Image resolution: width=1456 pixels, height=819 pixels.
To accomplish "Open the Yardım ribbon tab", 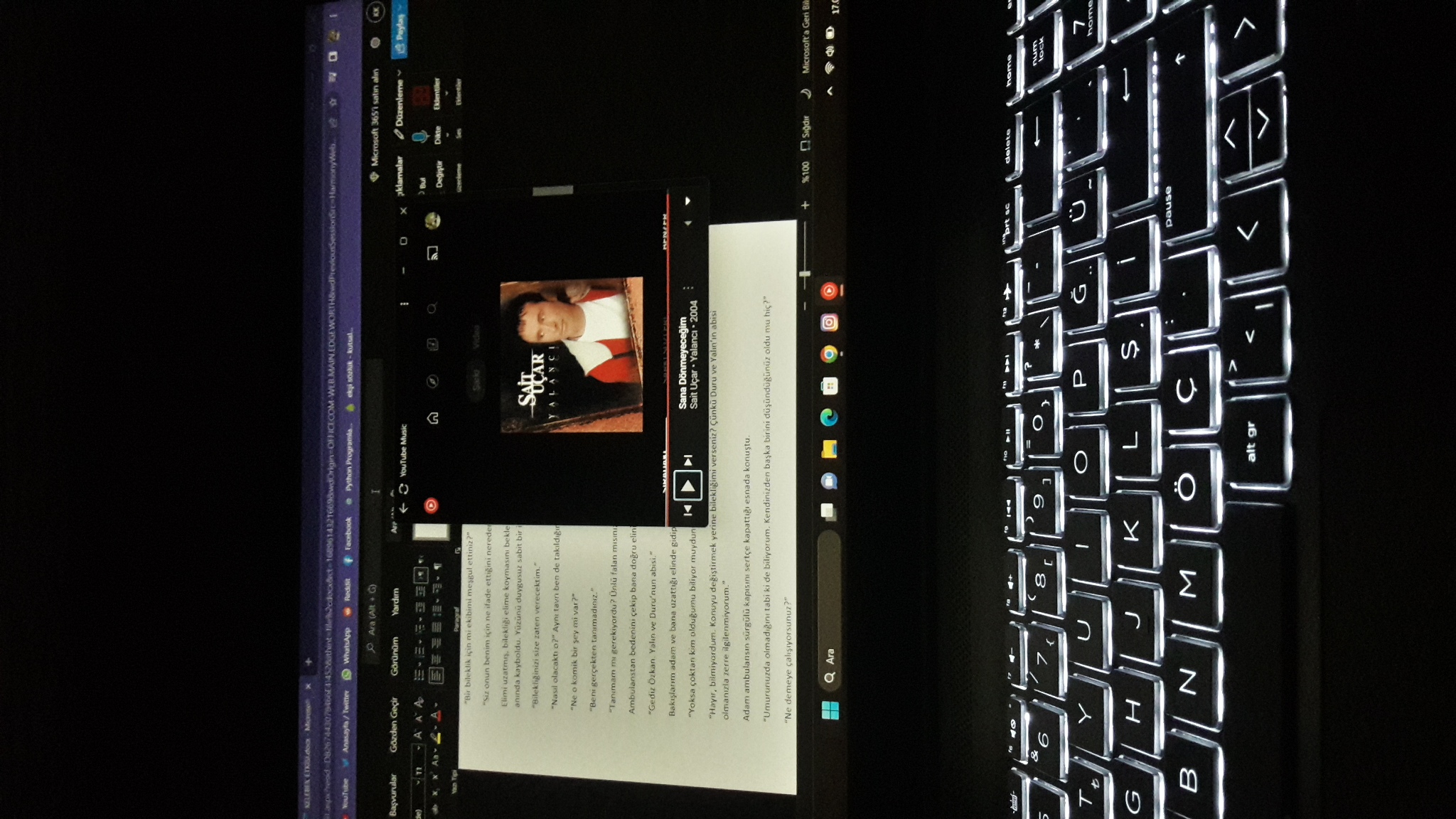I will pos(395,601).
